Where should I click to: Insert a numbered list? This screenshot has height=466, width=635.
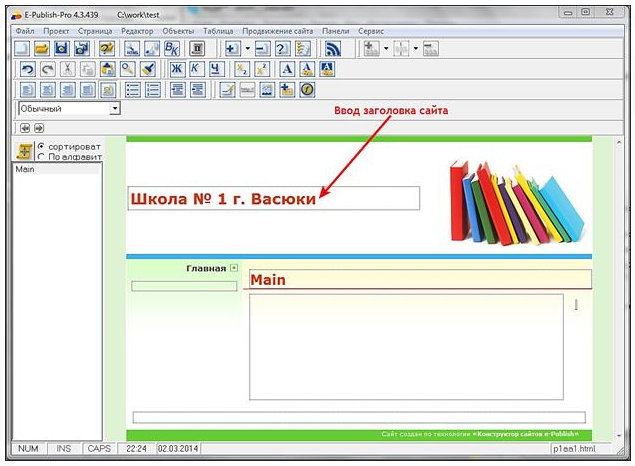(153, 90)
